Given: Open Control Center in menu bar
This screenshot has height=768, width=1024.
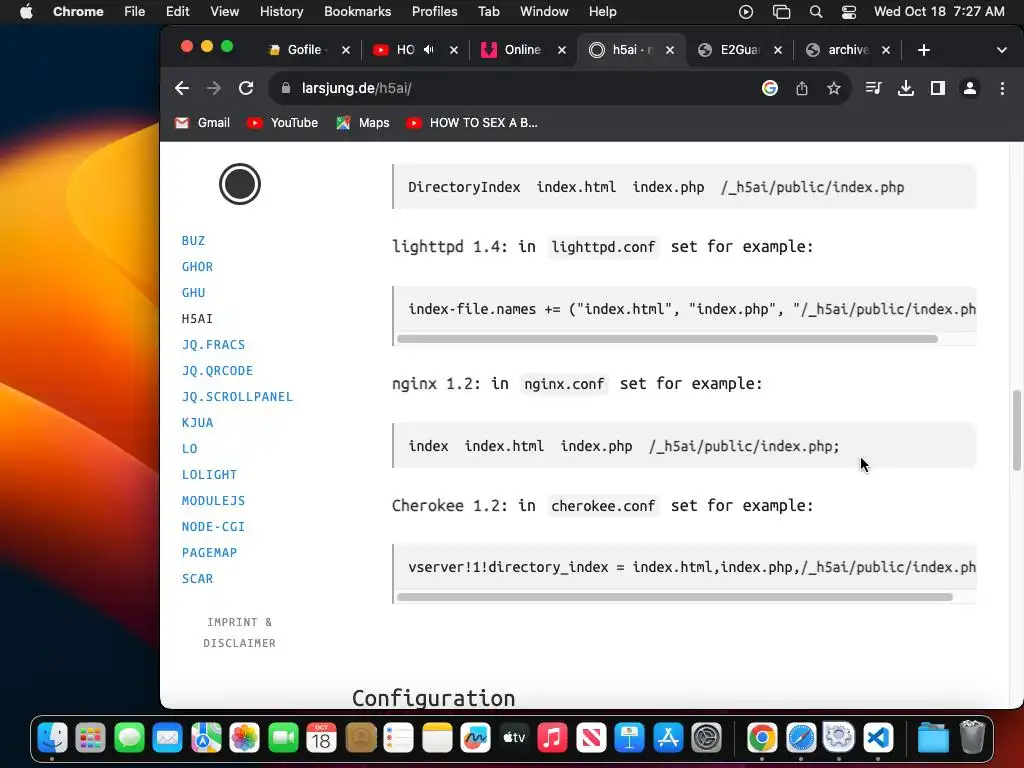Looking at the screenshot, I should pyautogui.click(x=848, y=12).
